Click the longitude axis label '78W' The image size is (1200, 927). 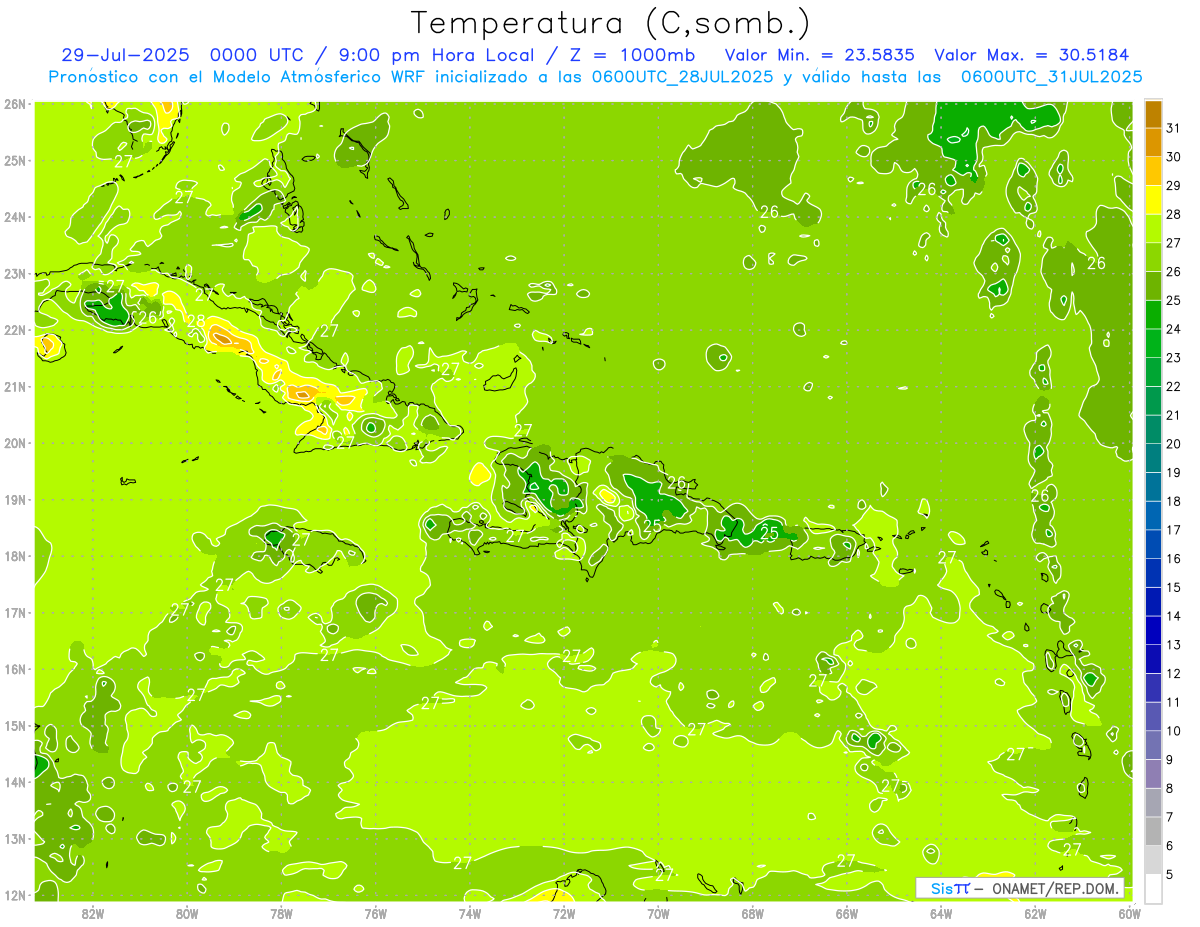pyautogui.click(x=281, y=913)
